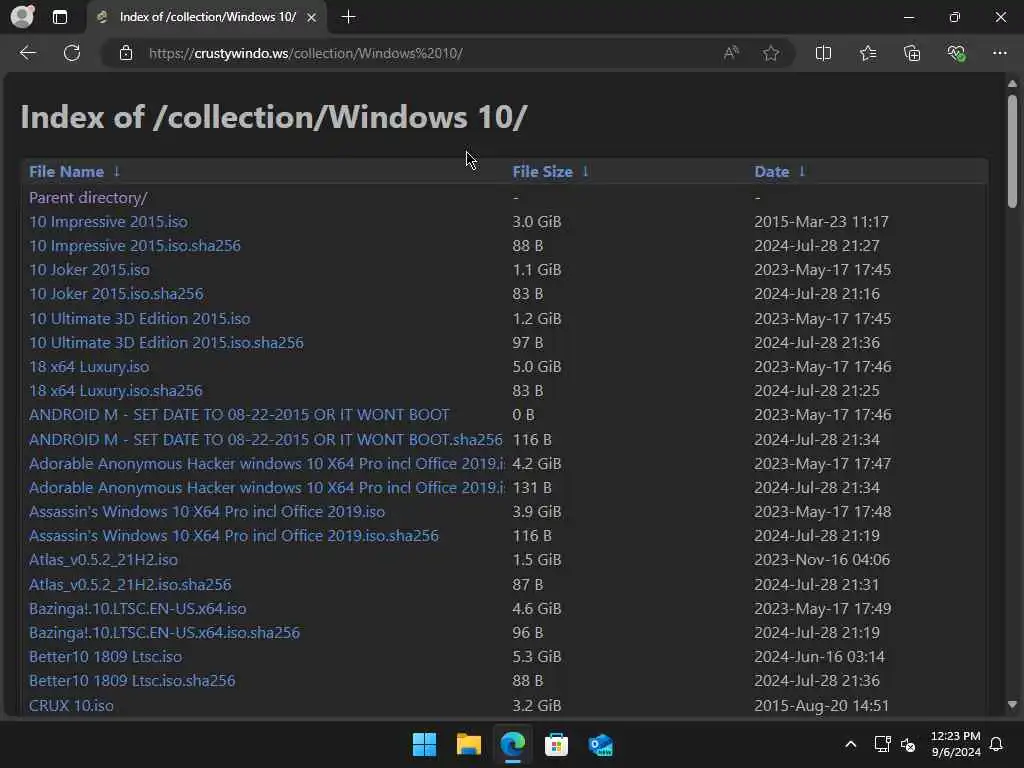Open 18 x64 Luxury.iso.sha256 link

[116, 391]
